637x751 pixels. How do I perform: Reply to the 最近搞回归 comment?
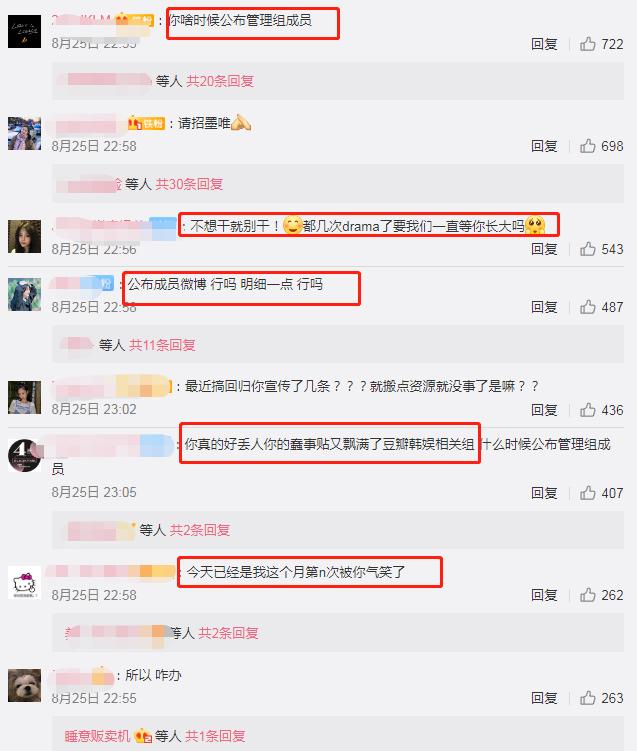544,410
